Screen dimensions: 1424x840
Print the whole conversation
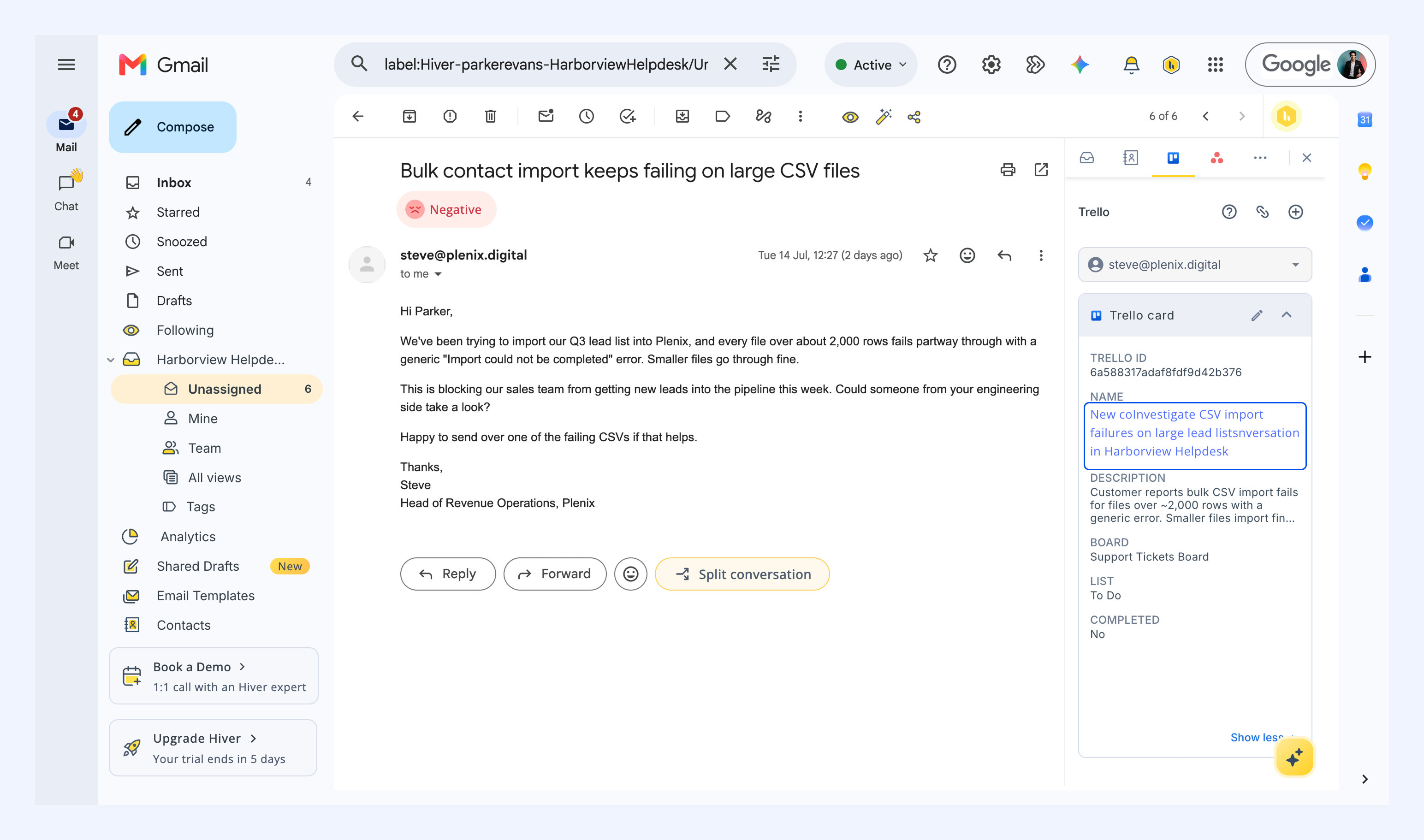1008,170
